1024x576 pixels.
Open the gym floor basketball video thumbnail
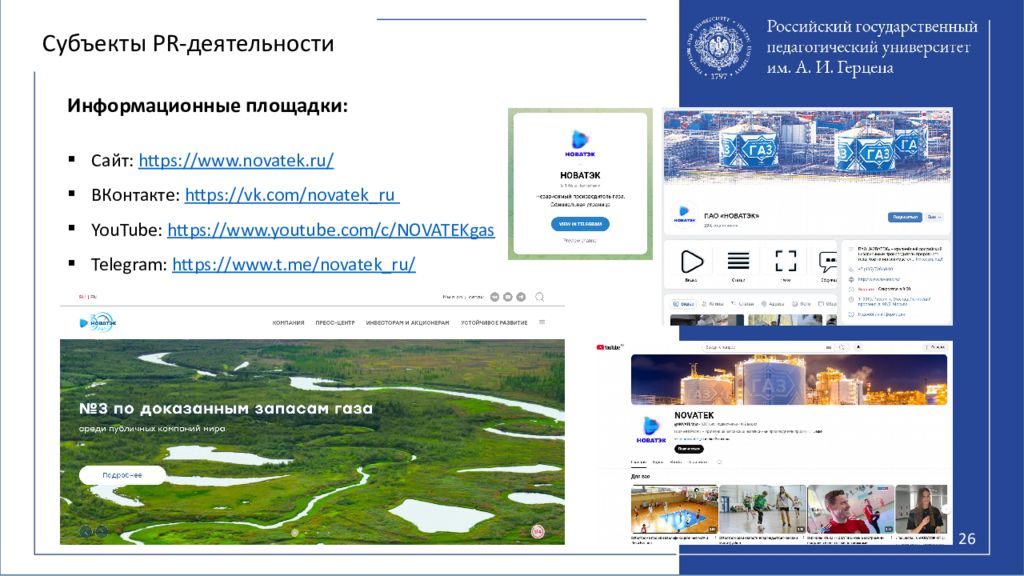[x=674, y=509]
